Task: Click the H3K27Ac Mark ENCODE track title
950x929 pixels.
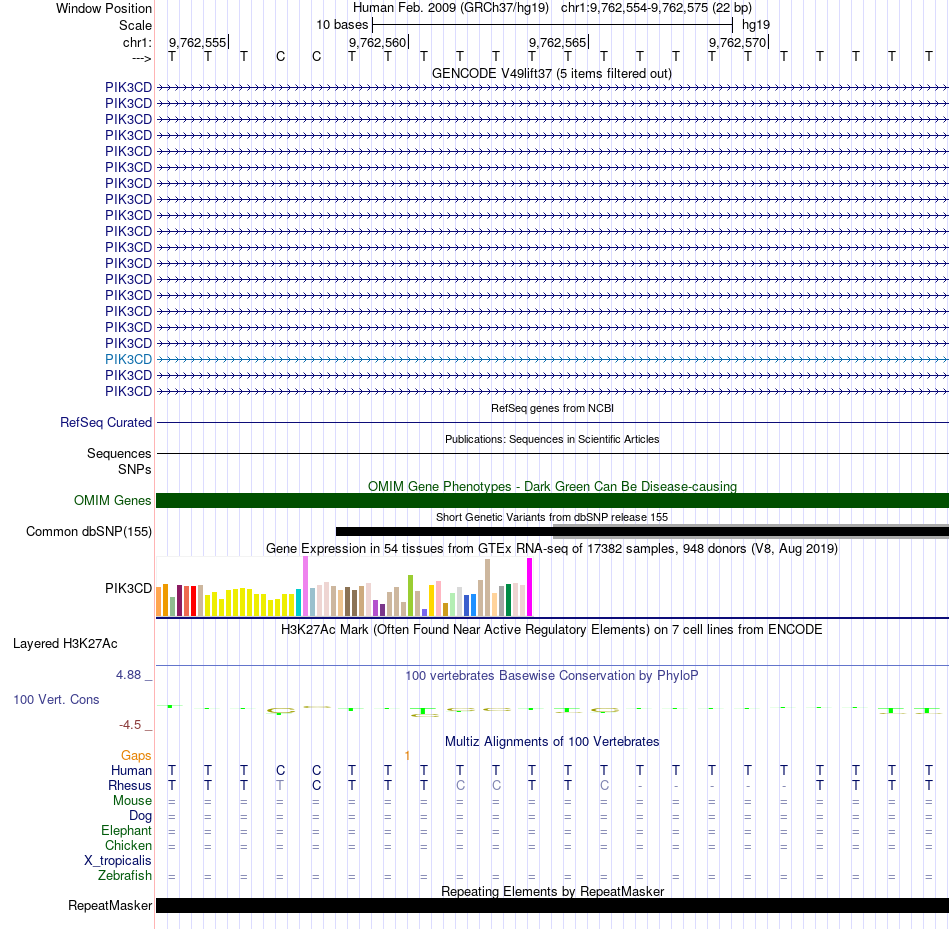Action: (x=552, y=630)
